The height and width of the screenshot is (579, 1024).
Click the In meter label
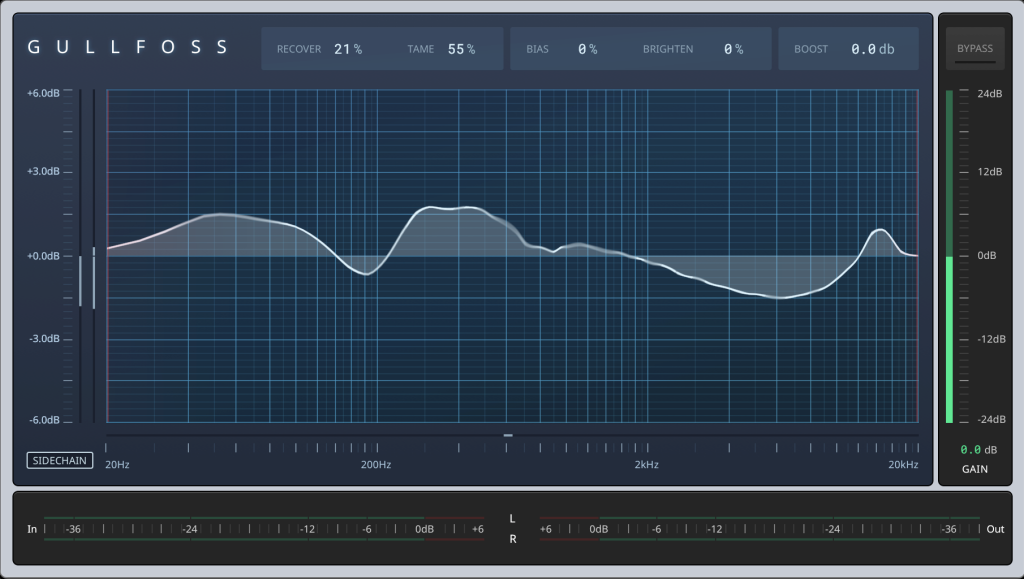(x=32, y=529)
